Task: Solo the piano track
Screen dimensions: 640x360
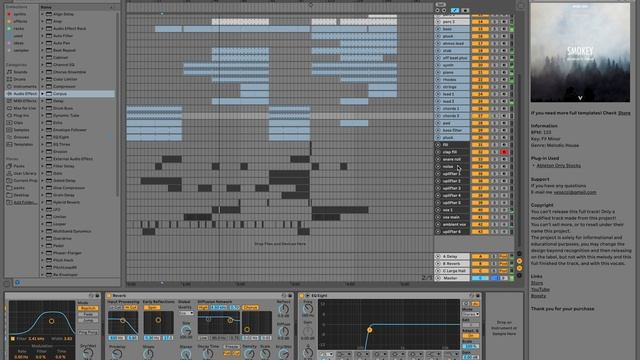Action: pyautogui.click(x=494, y=72)
